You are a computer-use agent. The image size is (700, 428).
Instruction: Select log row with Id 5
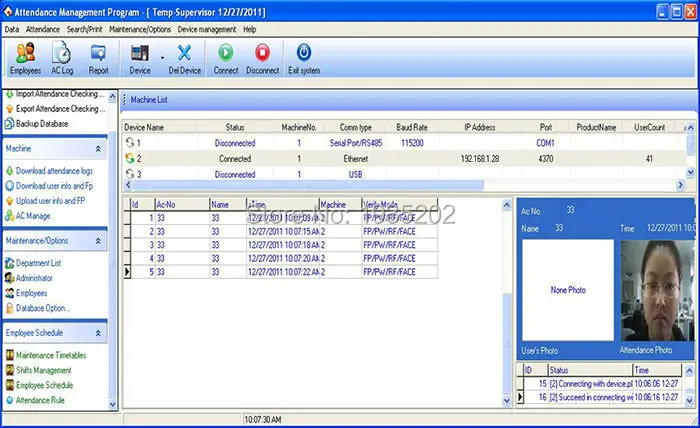281,272
